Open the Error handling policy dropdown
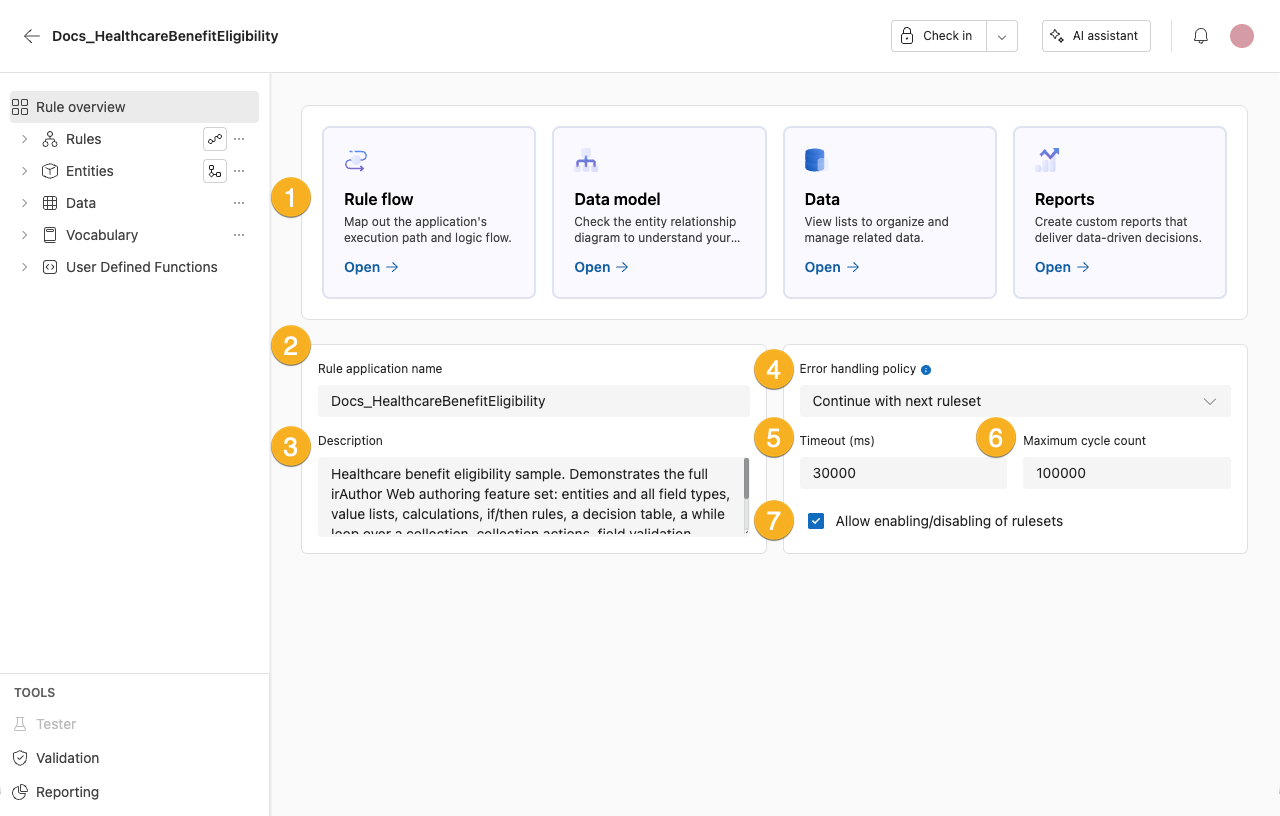Screen dimensions: 1280x816 click(x=1015, y=401)
